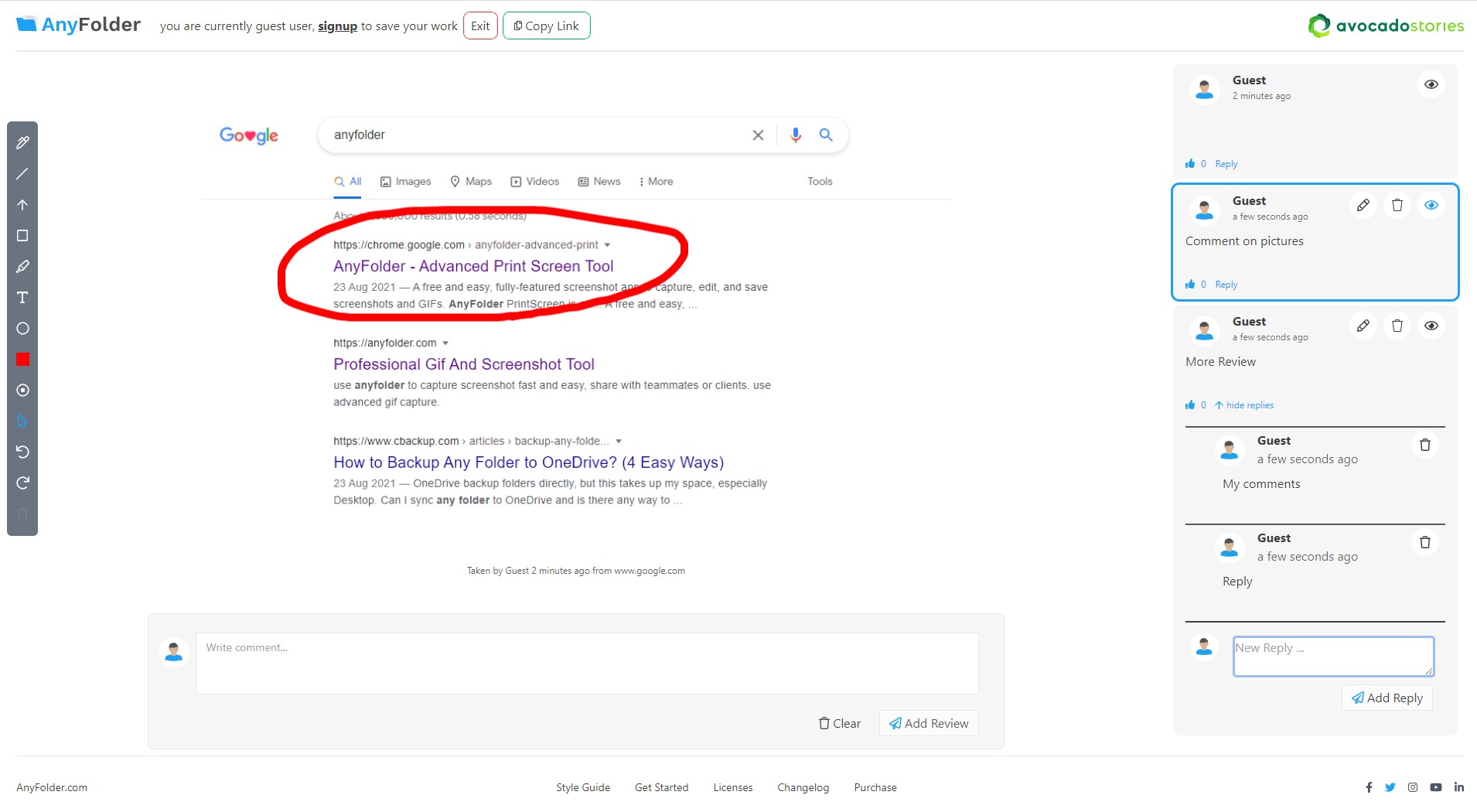Open the LinkedIn social icon
Viewport: 1477px width, 812px height.
(1459, 787)
